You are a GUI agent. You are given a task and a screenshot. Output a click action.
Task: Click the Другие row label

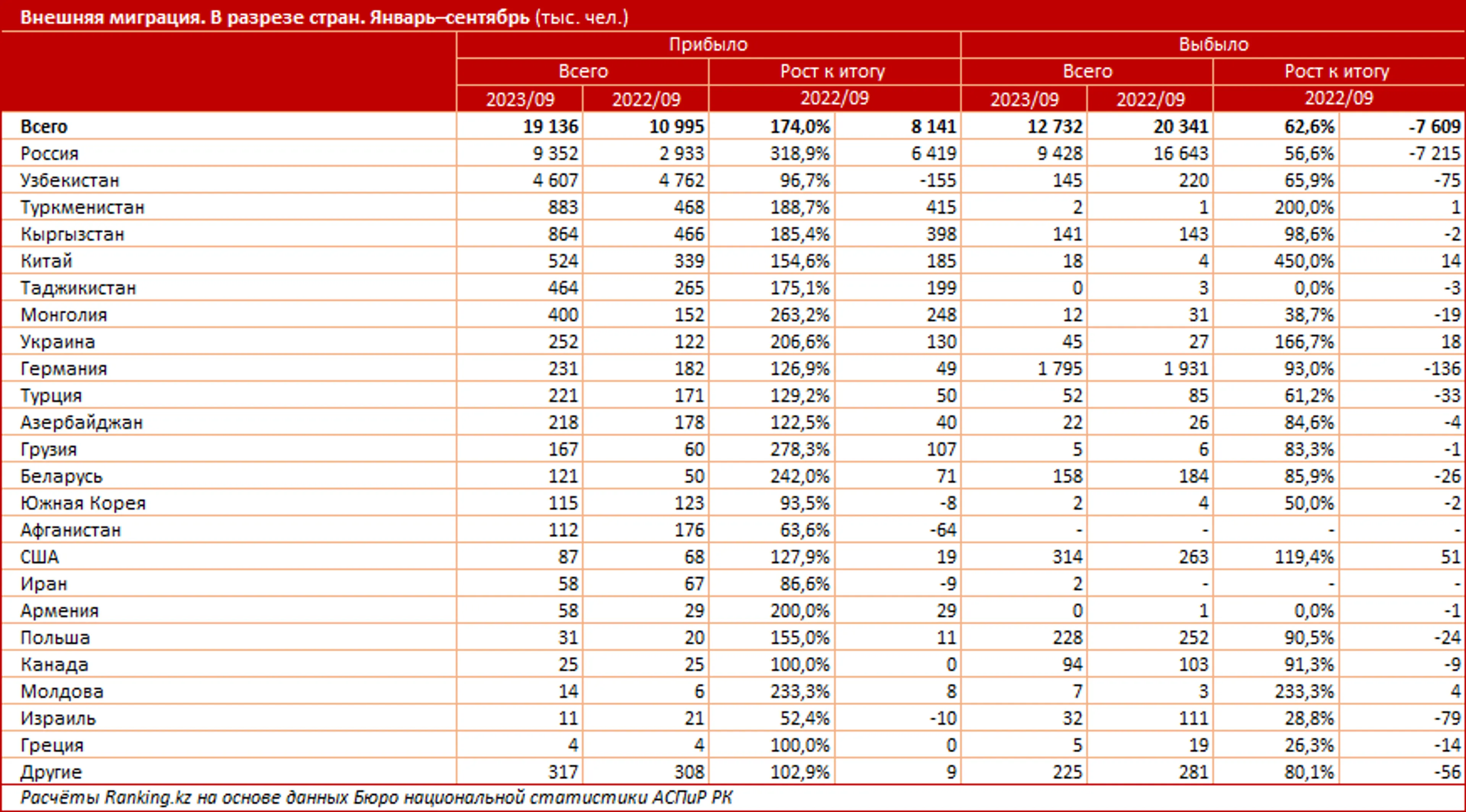click(x=51, y=772)
